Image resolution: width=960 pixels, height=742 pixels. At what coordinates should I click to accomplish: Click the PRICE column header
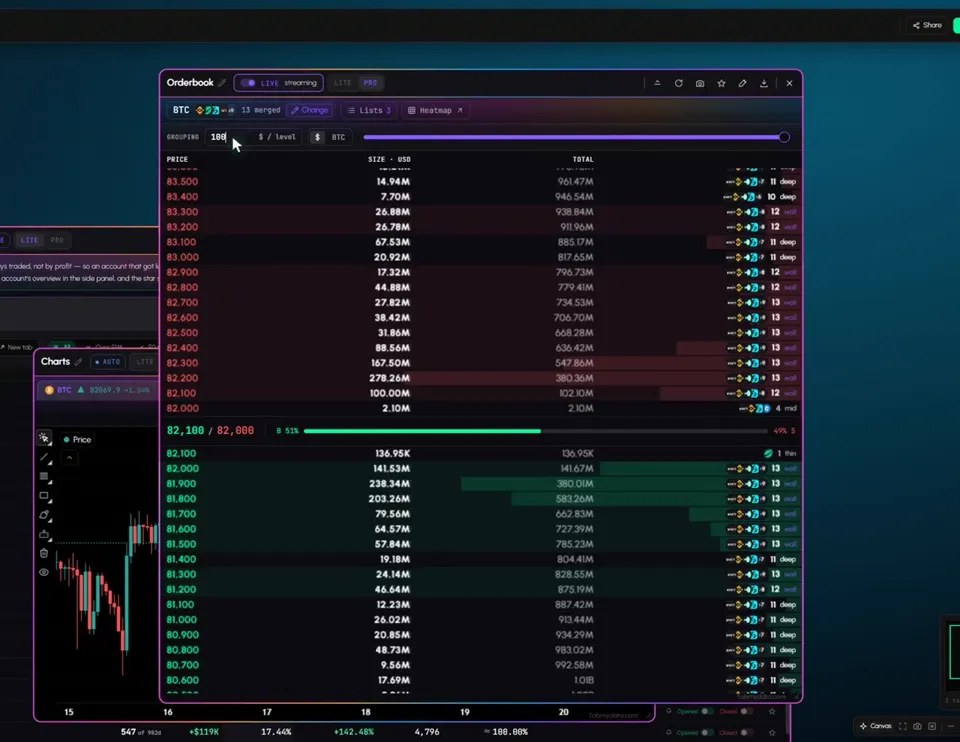click(x=177, y=159)
